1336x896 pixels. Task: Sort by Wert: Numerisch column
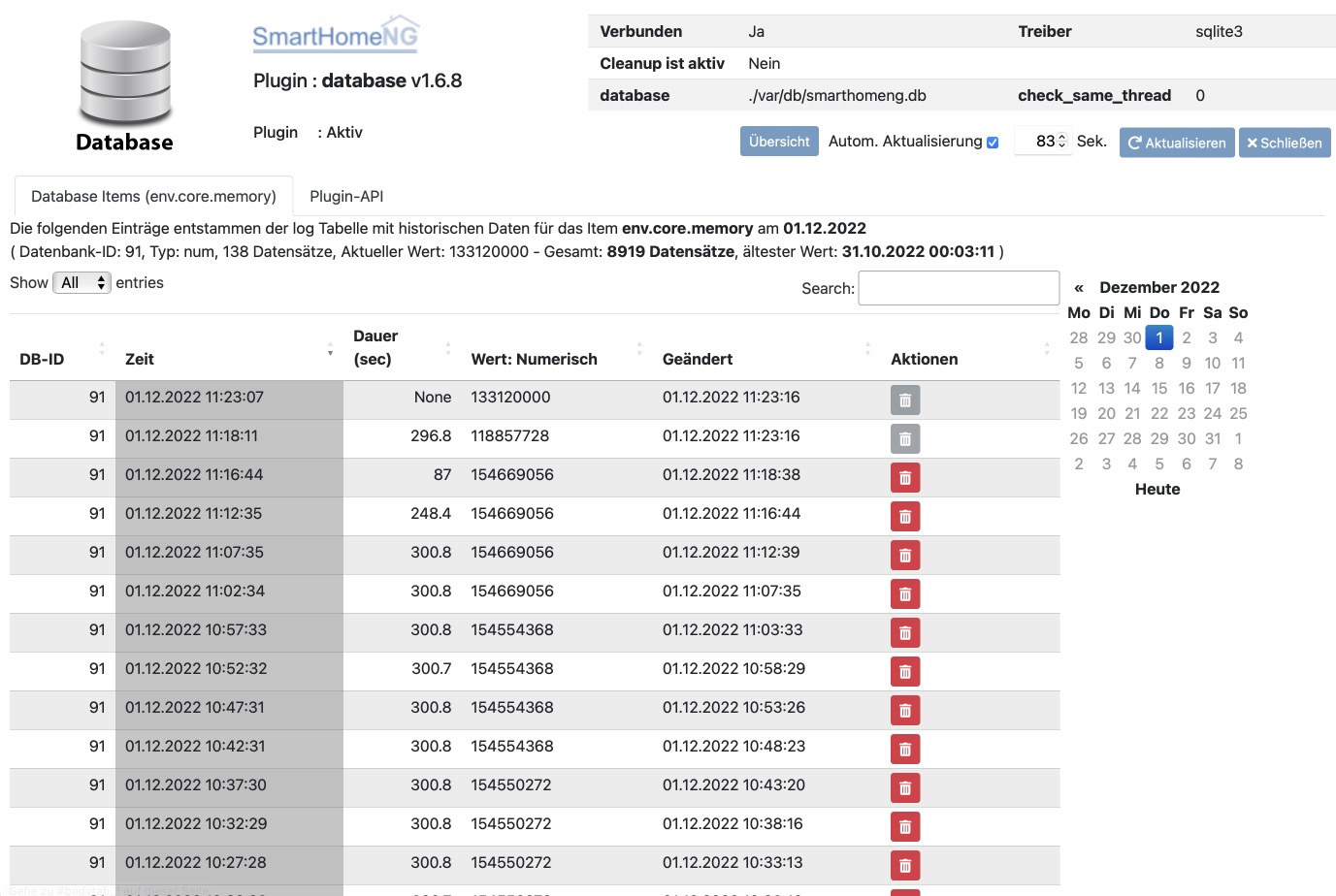557,348
